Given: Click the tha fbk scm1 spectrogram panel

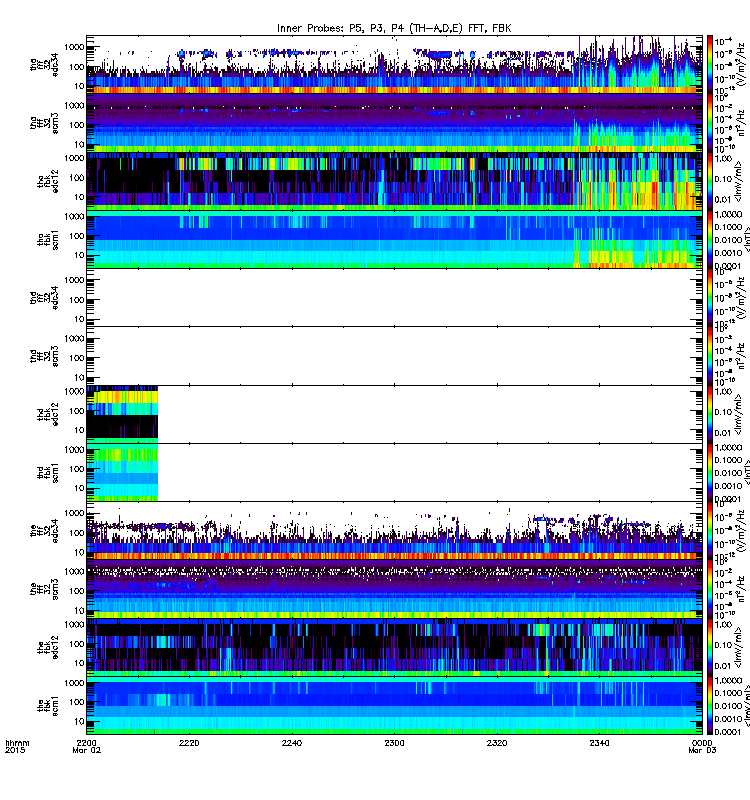Looking at the screenshot, I should tap(394, 239).
